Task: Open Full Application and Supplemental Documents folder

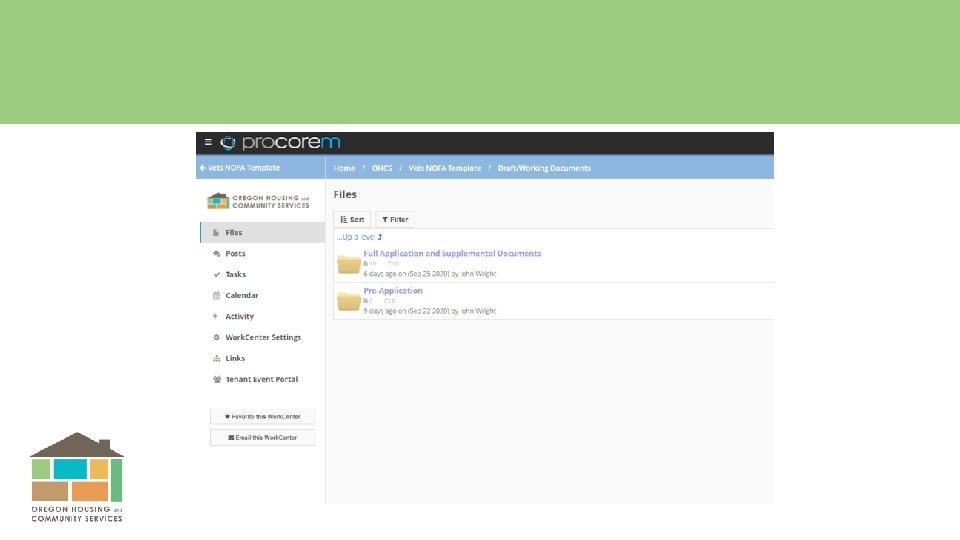Action: coord(452,253)
